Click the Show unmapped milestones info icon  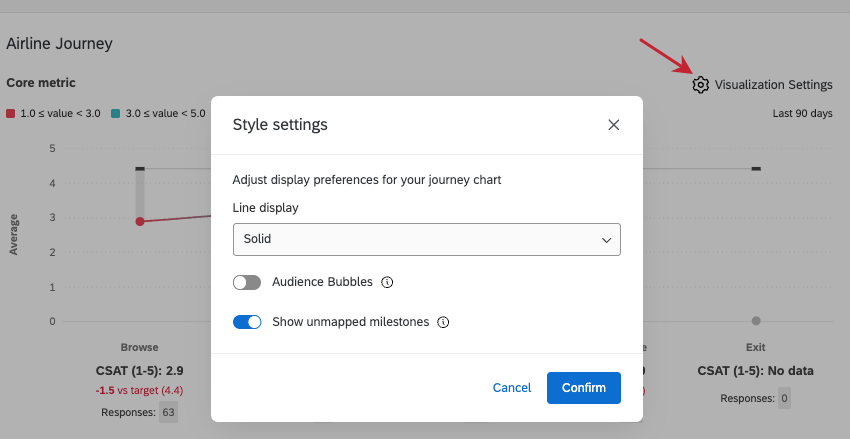(443, 322)
